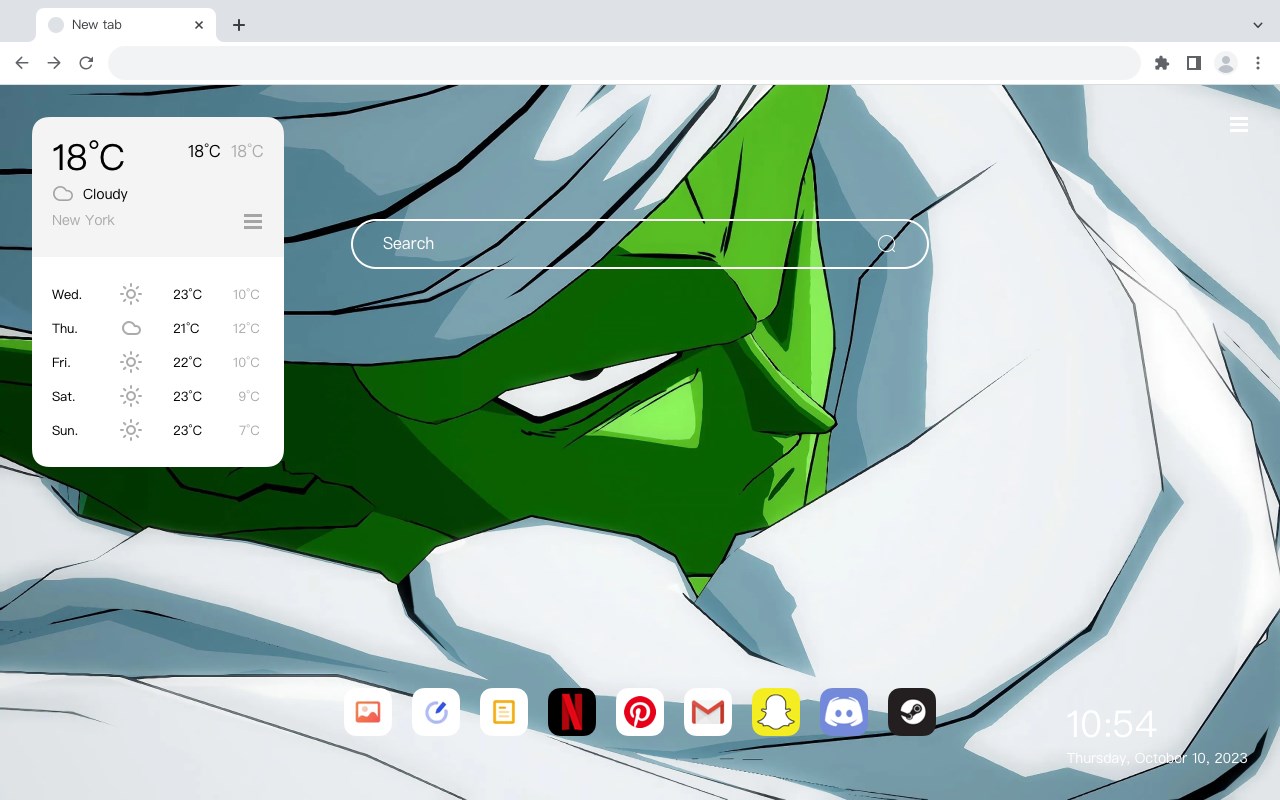The width and height of the screenshot is (1280, 800).
Task: Toggle the browser side panel icon
Action: [1193, 63]
